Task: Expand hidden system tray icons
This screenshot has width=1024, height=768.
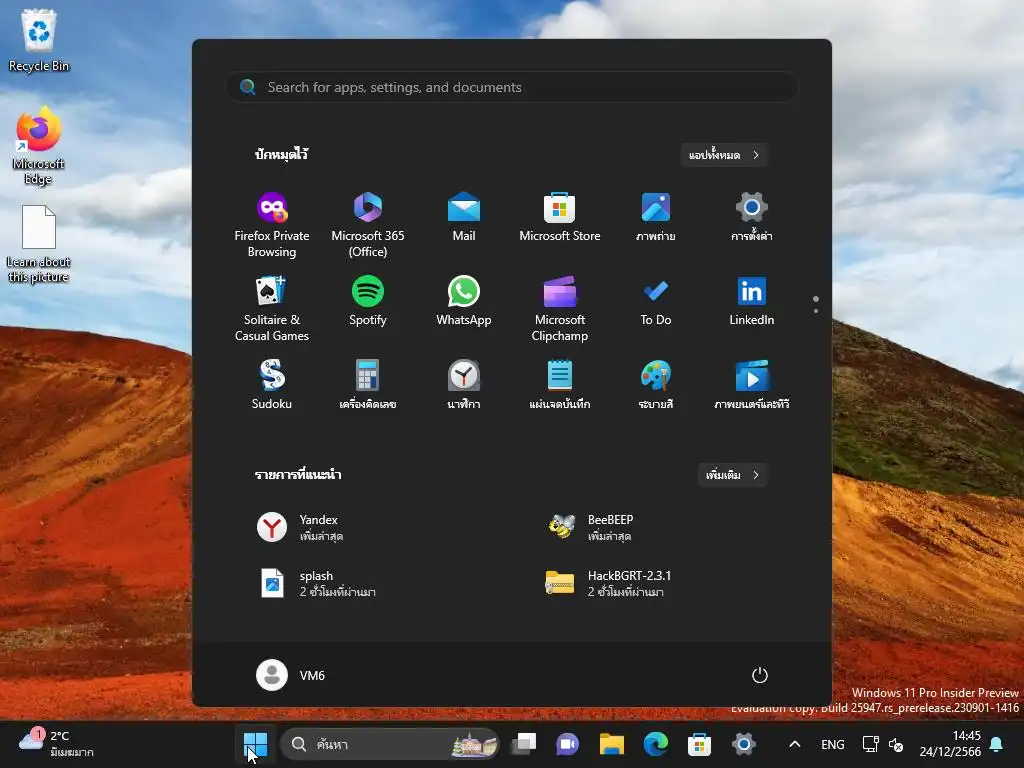Action: pyautogui.click(x=795, y=744)
